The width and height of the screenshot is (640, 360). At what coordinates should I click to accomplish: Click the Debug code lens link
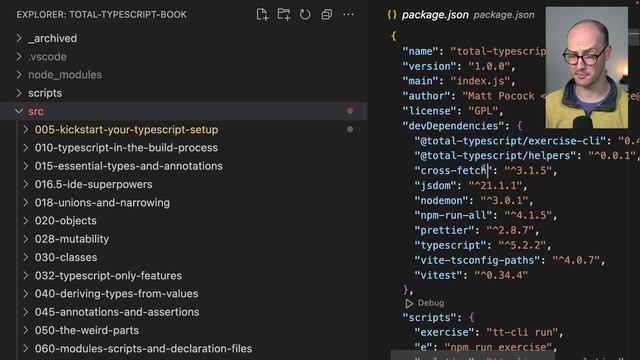[431, 303]
